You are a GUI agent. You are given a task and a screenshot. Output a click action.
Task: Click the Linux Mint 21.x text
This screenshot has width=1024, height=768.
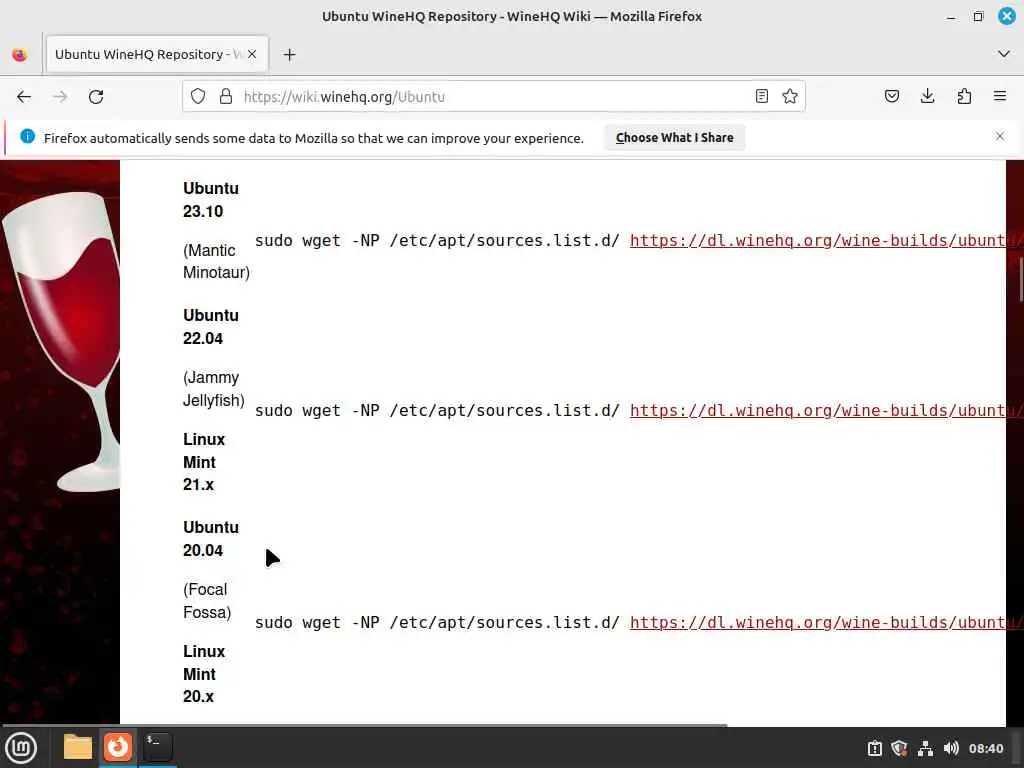click(204, 462)
